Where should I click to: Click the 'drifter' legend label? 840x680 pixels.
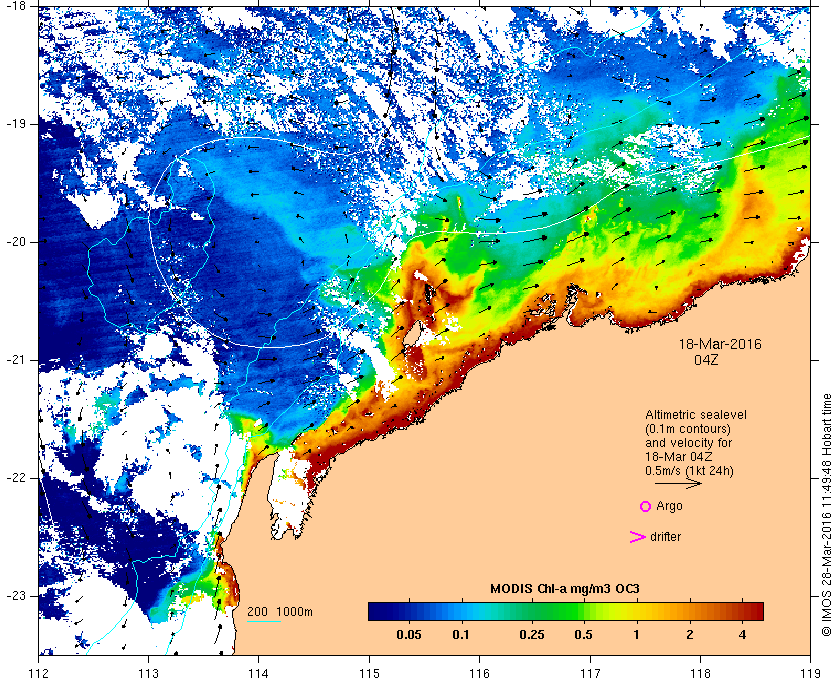pos(665,537)
